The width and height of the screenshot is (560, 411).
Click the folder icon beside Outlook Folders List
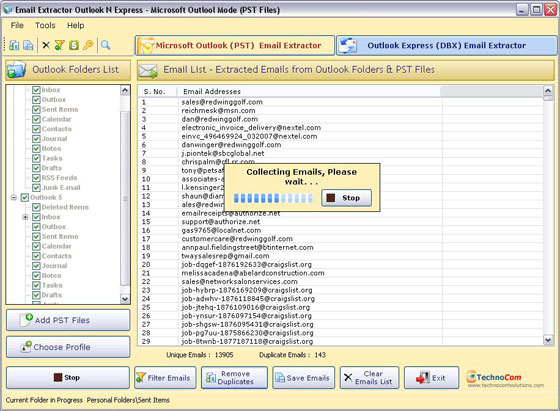click(x=16, y=69)
